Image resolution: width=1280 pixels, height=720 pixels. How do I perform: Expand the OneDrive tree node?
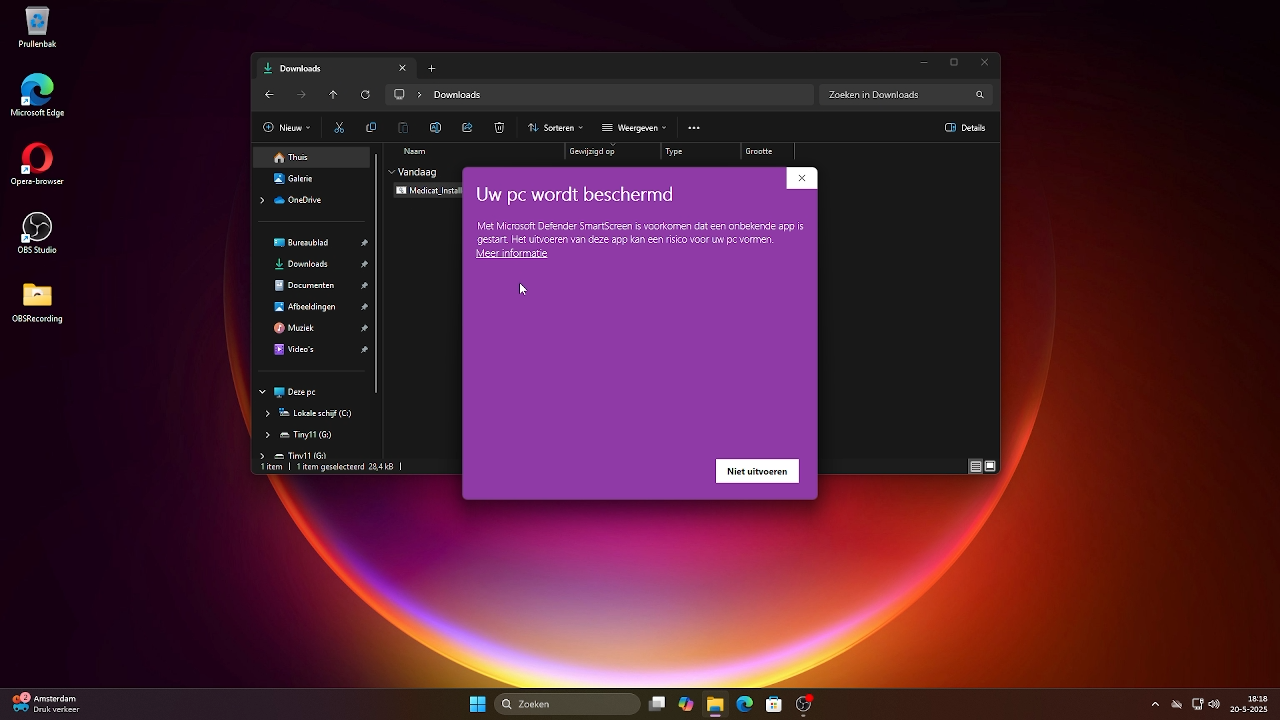point(262,200)
